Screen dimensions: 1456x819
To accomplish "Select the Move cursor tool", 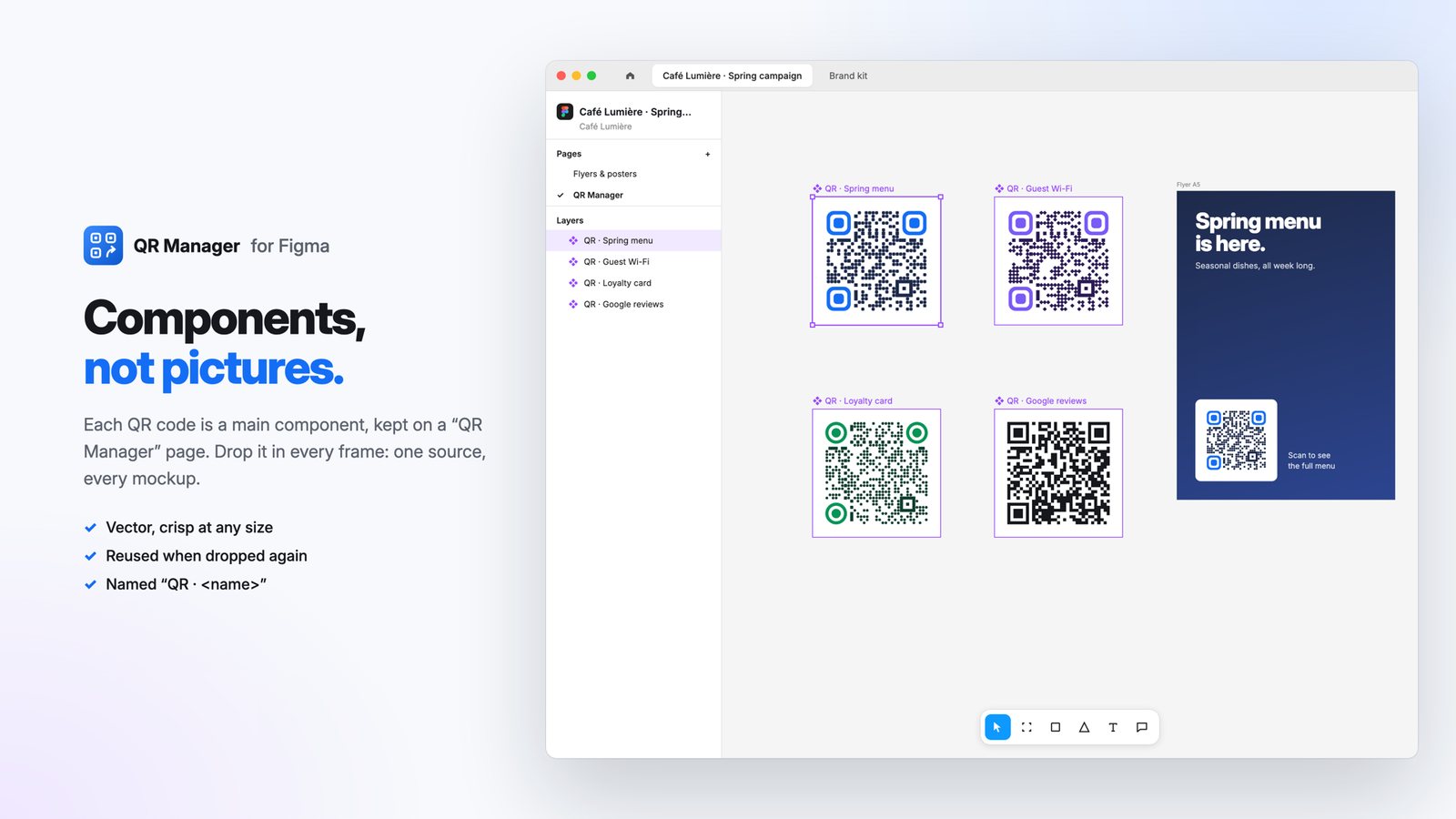I will (997, 727).
